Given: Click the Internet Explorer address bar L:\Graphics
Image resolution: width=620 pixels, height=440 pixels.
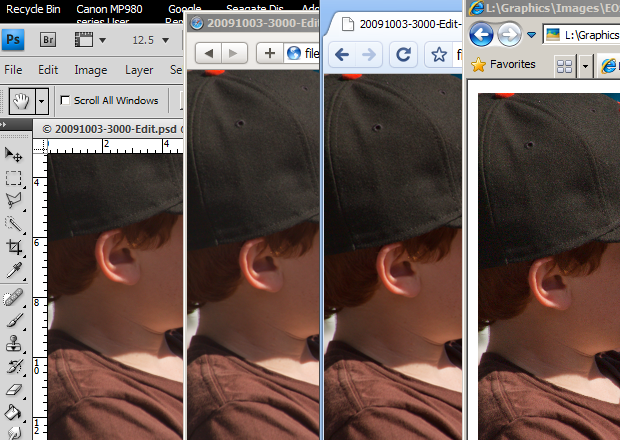Looking at the screenshot, I should (x=582, y=35).
